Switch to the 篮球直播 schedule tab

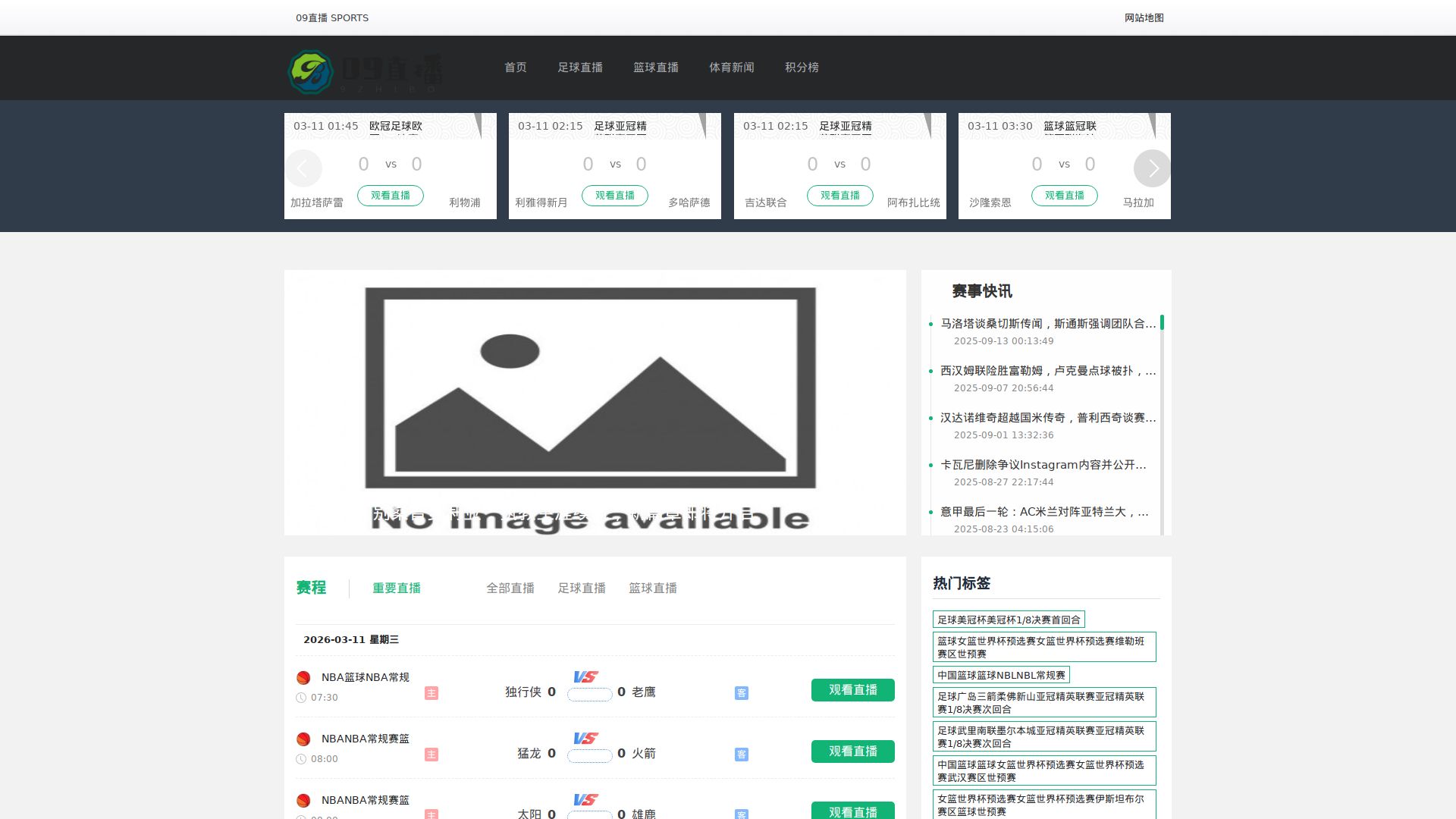pyautogui.click(x=652, y=588)
